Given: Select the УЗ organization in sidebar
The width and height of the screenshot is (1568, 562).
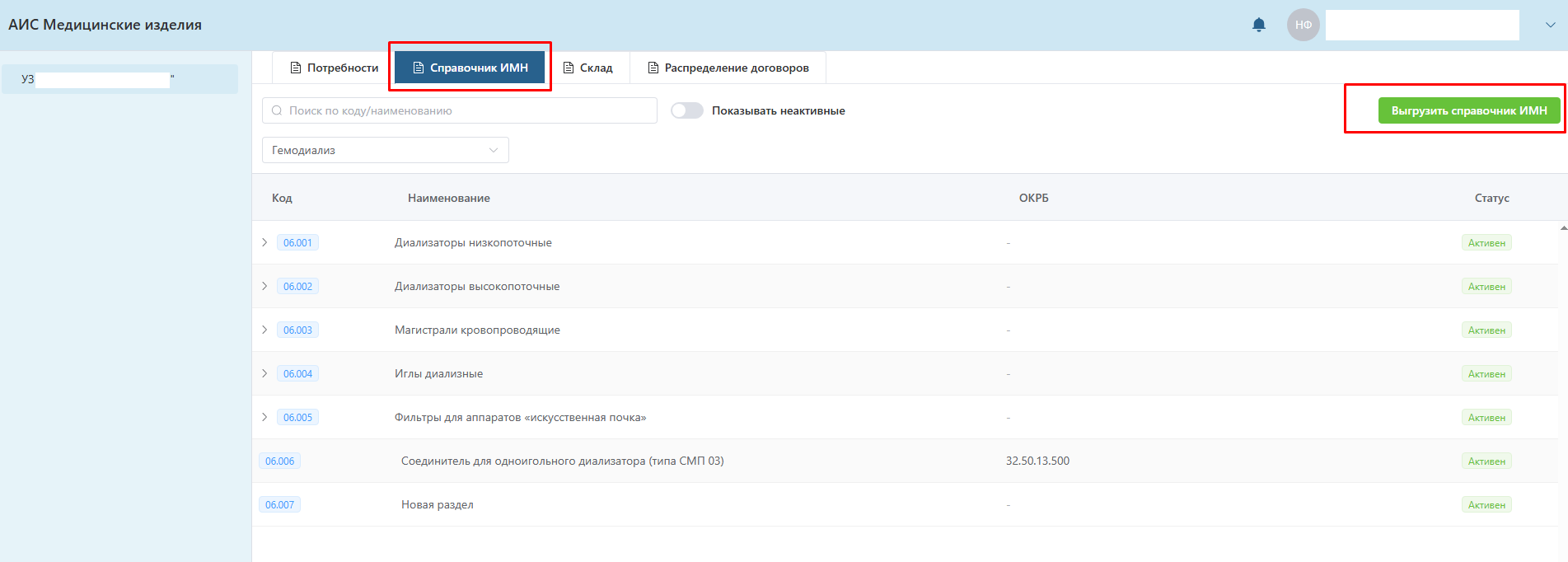Looking at the screenshot, I should tap(119, 79).
